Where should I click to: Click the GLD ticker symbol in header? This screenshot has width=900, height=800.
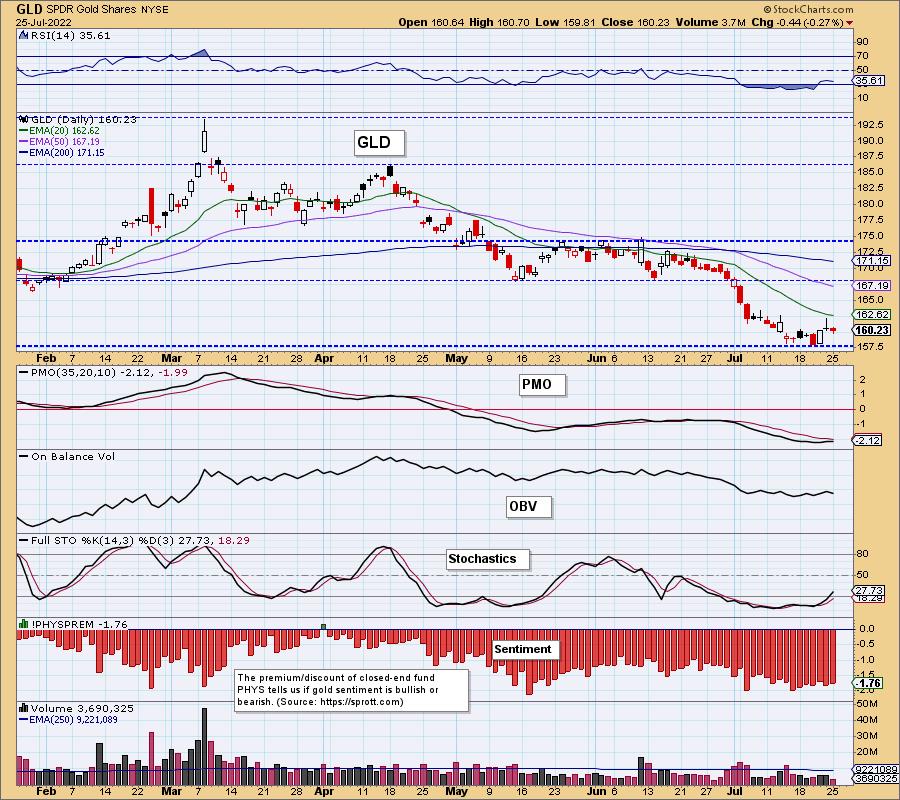(x=29, y=9)
